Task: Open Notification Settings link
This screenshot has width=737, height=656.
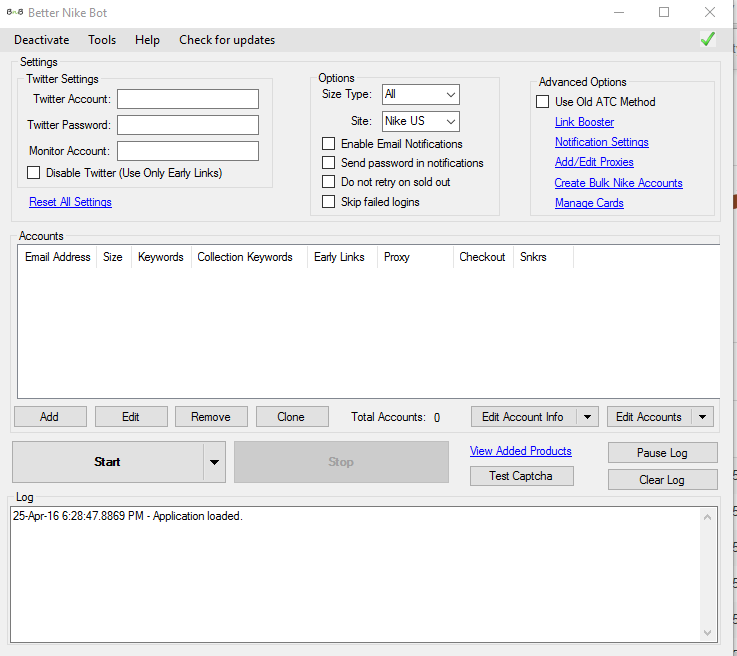Action: click(x=602, y=142)
